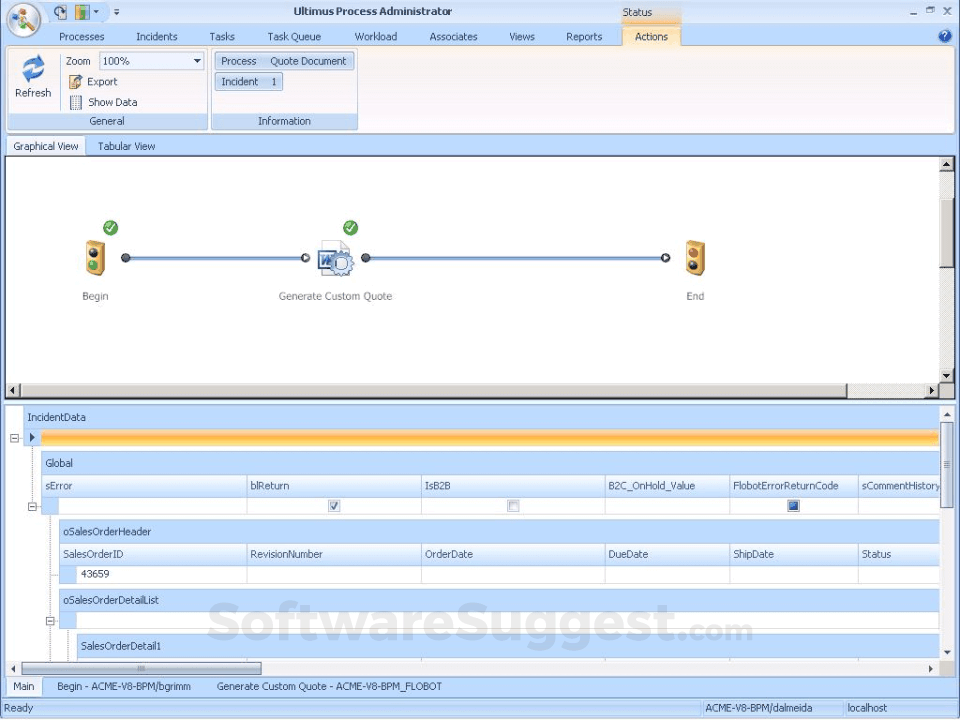Click the Incident 1 button

tap(249, 82)
